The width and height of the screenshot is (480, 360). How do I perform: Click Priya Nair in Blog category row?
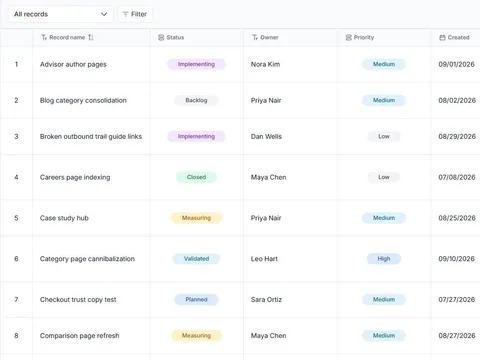pos(266,100)
